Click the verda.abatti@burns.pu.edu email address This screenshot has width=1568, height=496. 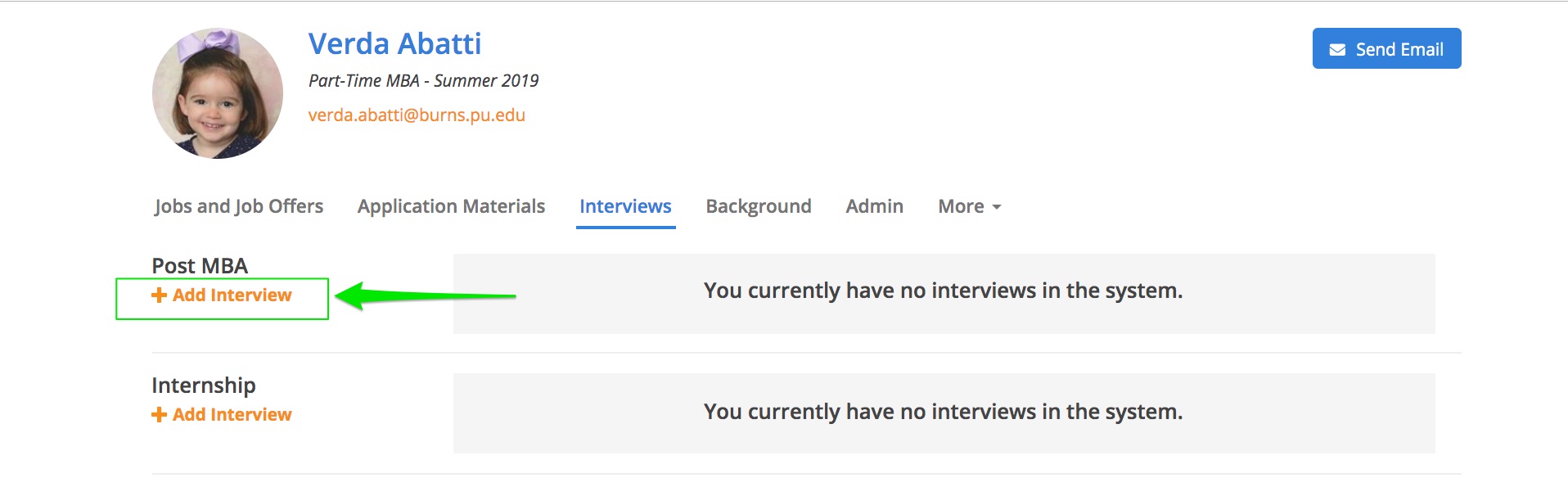(x=417, y=115)
